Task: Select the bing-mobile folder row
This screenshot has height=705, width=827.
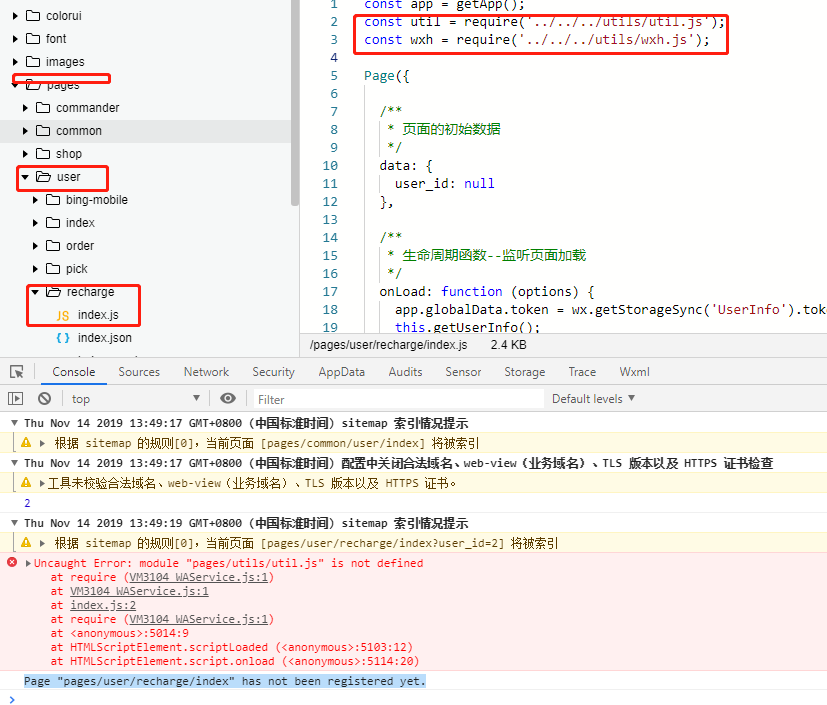Action: (x=146, y=200)
